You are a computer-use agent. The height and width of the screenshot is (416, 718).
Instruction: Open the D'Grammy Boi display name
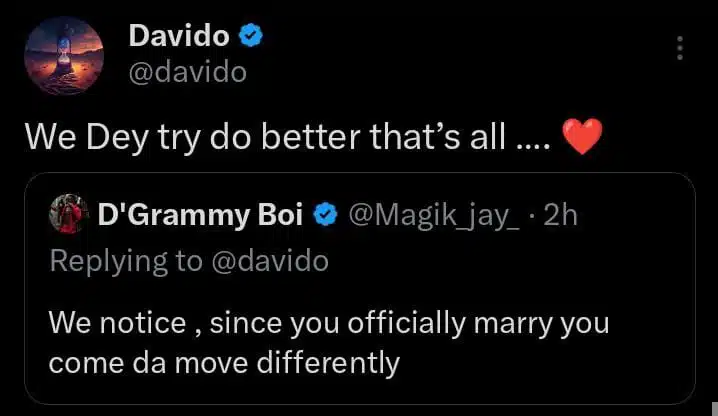(x=202, y=214)
